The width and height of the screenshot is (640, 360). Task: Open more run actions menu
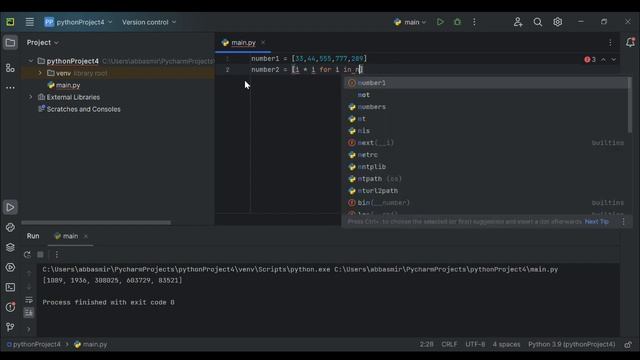474,22
